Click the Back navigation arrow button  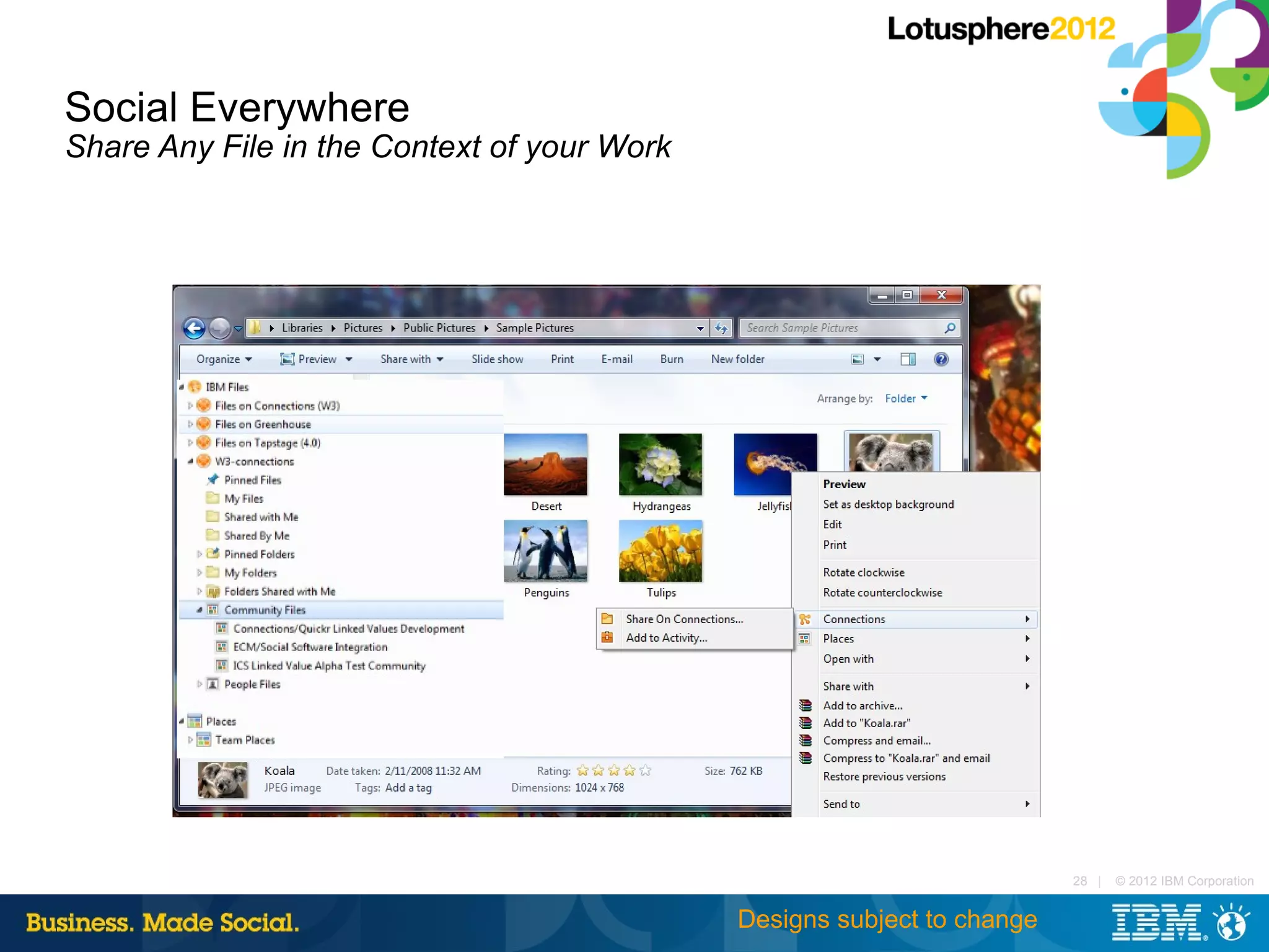195,328
